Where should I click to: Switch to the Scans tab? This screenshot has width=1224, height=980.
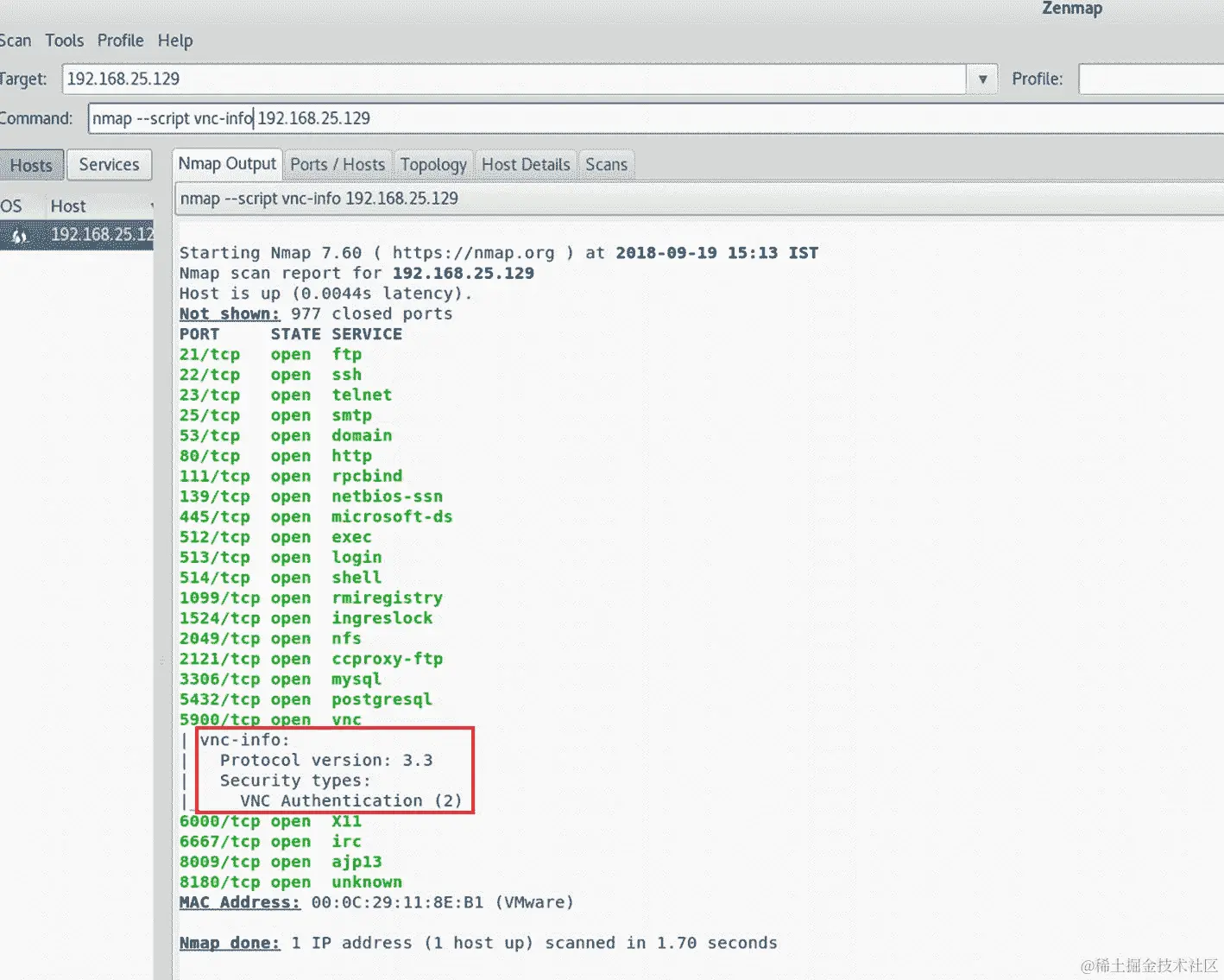point(606,165)
